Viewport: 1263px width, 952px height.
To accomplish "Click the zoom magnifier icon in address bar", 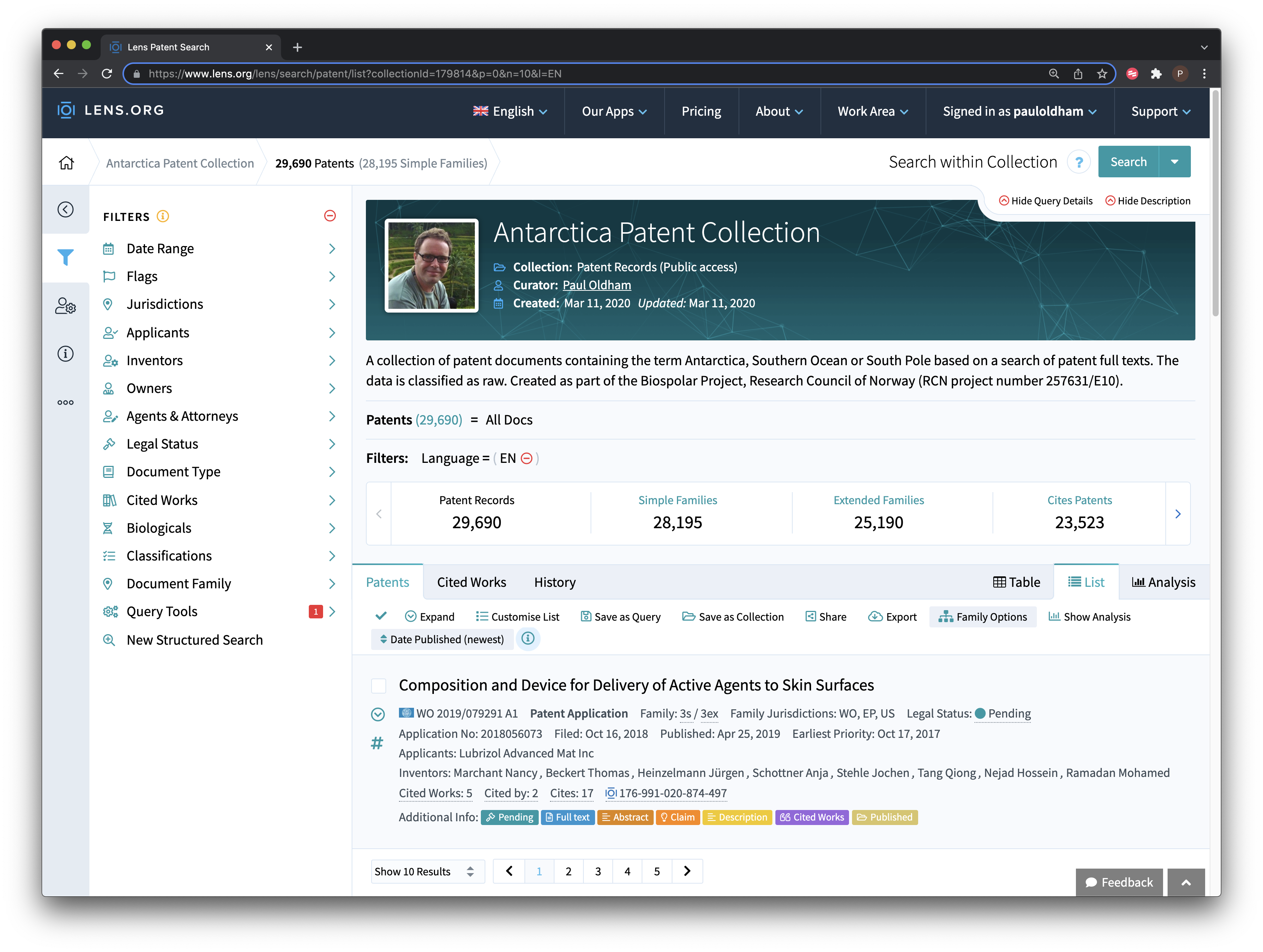I will point(1054,74).
